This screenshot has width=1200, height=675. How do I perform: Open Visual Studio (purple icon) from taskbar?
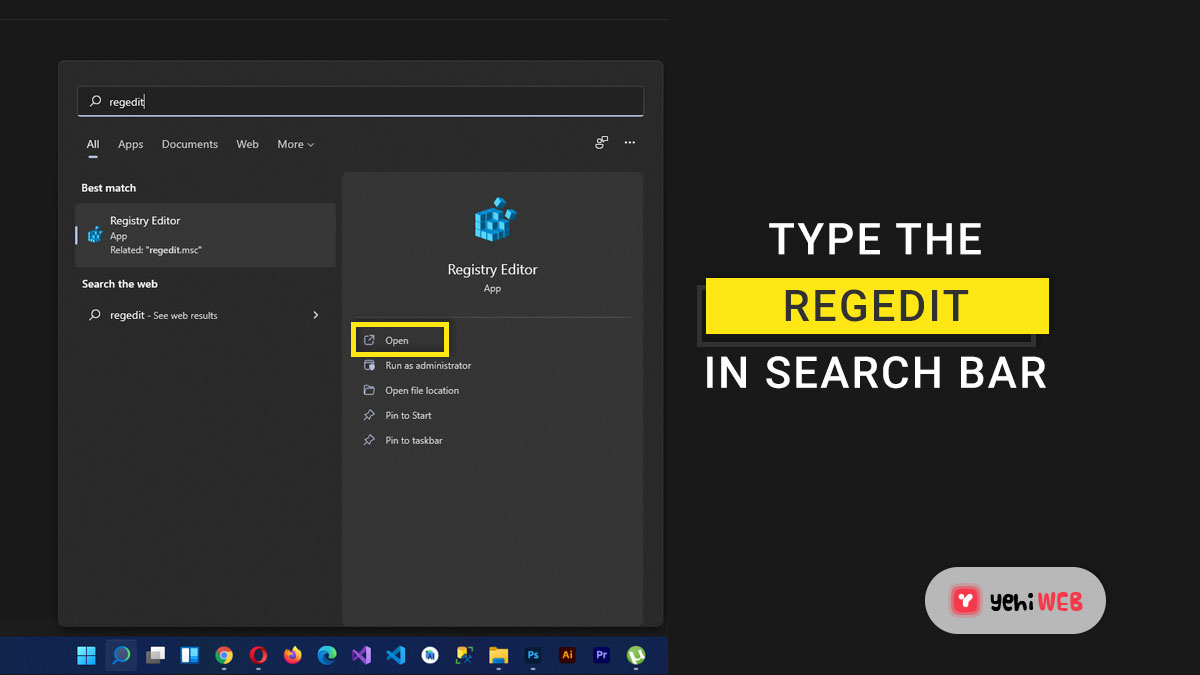pos(361,656)
